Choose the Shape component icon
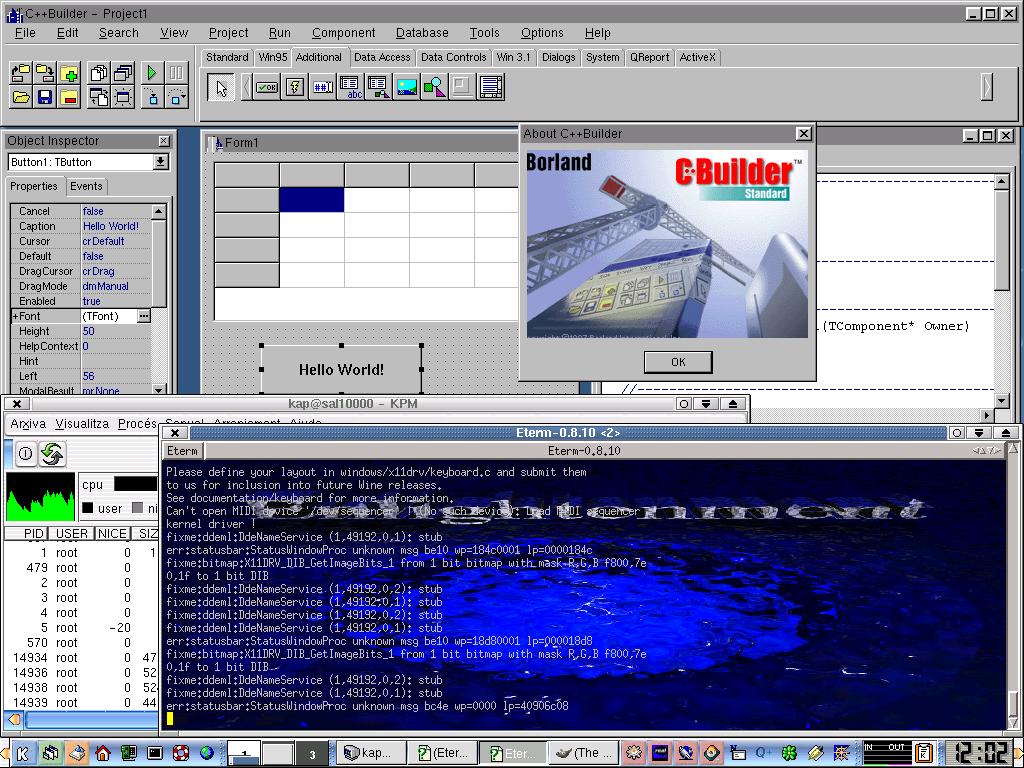Viewport: 1024px width, 768px height. 434,87
